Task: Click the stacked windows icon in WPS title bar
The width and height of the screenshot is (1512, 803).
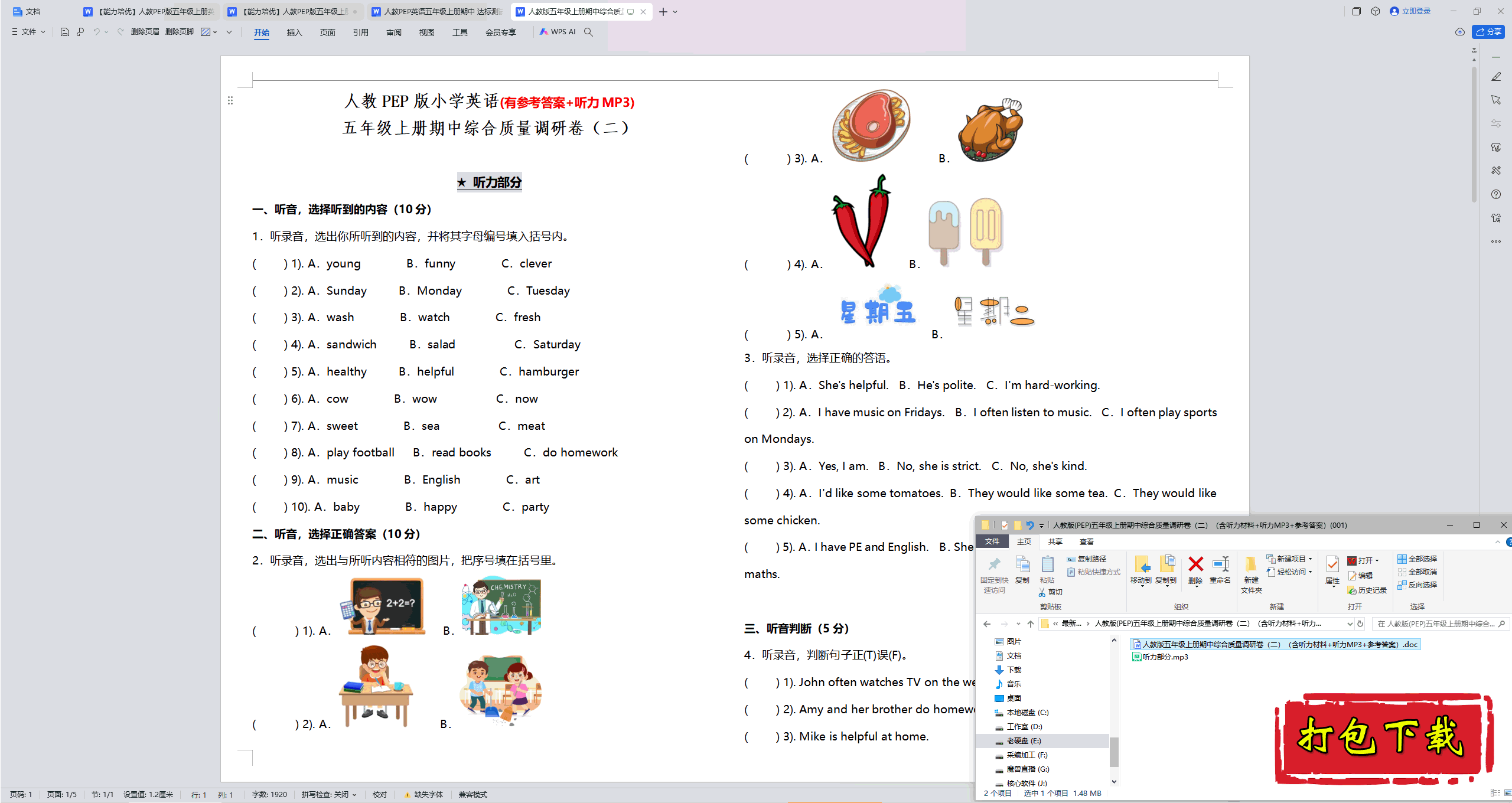Action: 1357,11
